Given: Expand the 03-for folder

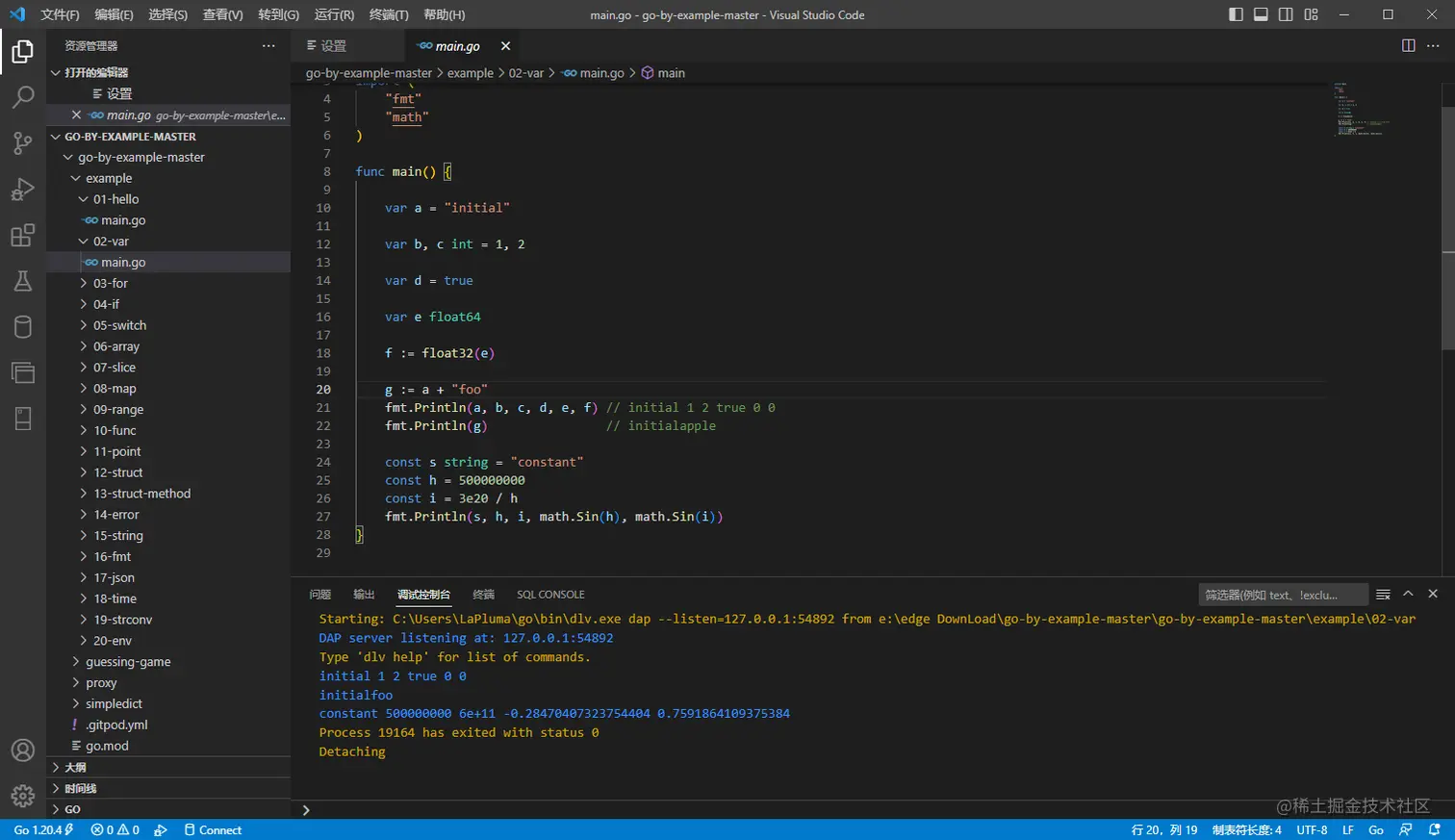Looking at the screenshot, I should 110,283.
